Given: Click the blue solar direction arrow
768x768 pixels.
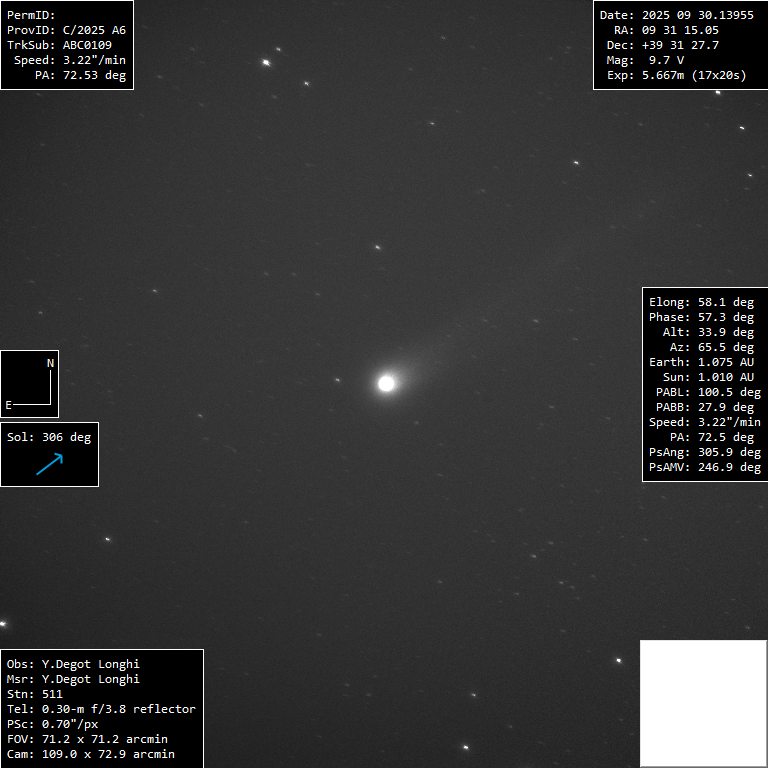Looking at the screenshot, I should 49,464.
